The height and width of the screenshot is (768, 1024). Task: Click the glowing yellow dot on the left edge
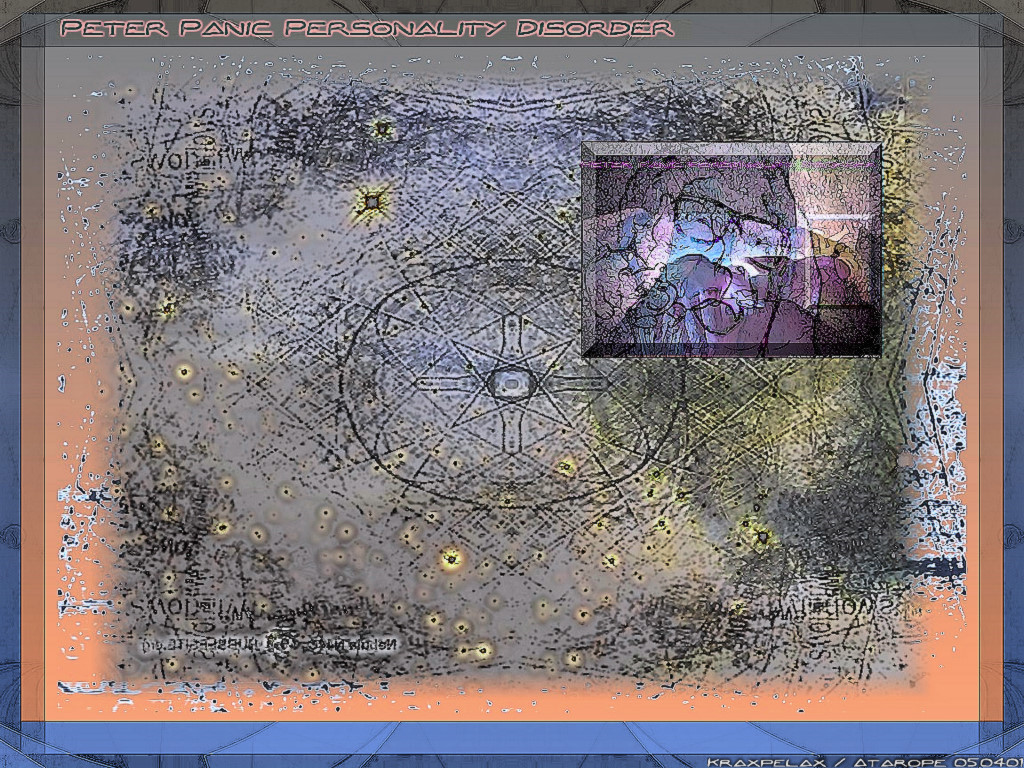[183, 372]
